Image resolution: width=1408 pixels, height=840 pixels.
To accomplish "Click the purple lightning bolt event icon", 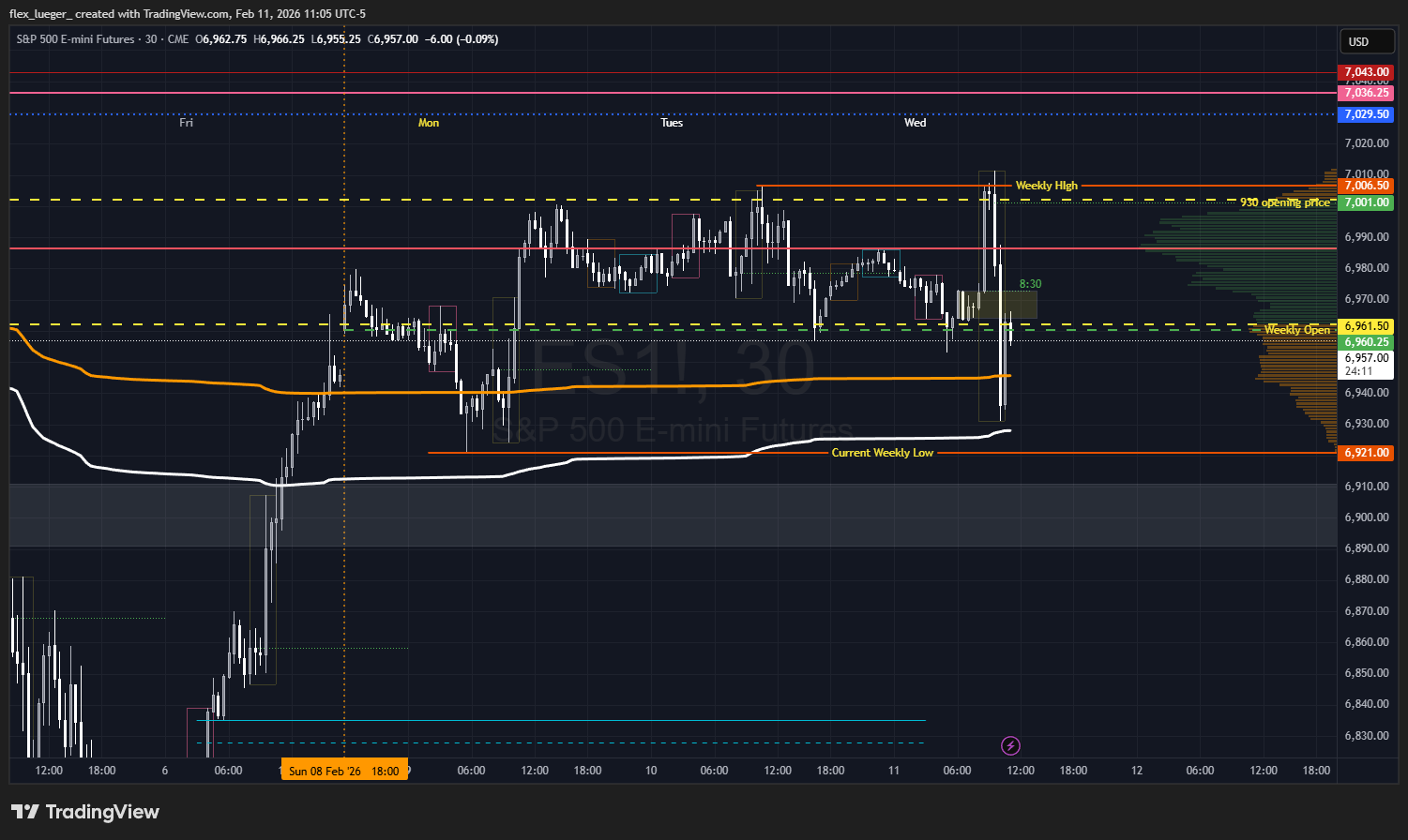I will click(1010, 745).
